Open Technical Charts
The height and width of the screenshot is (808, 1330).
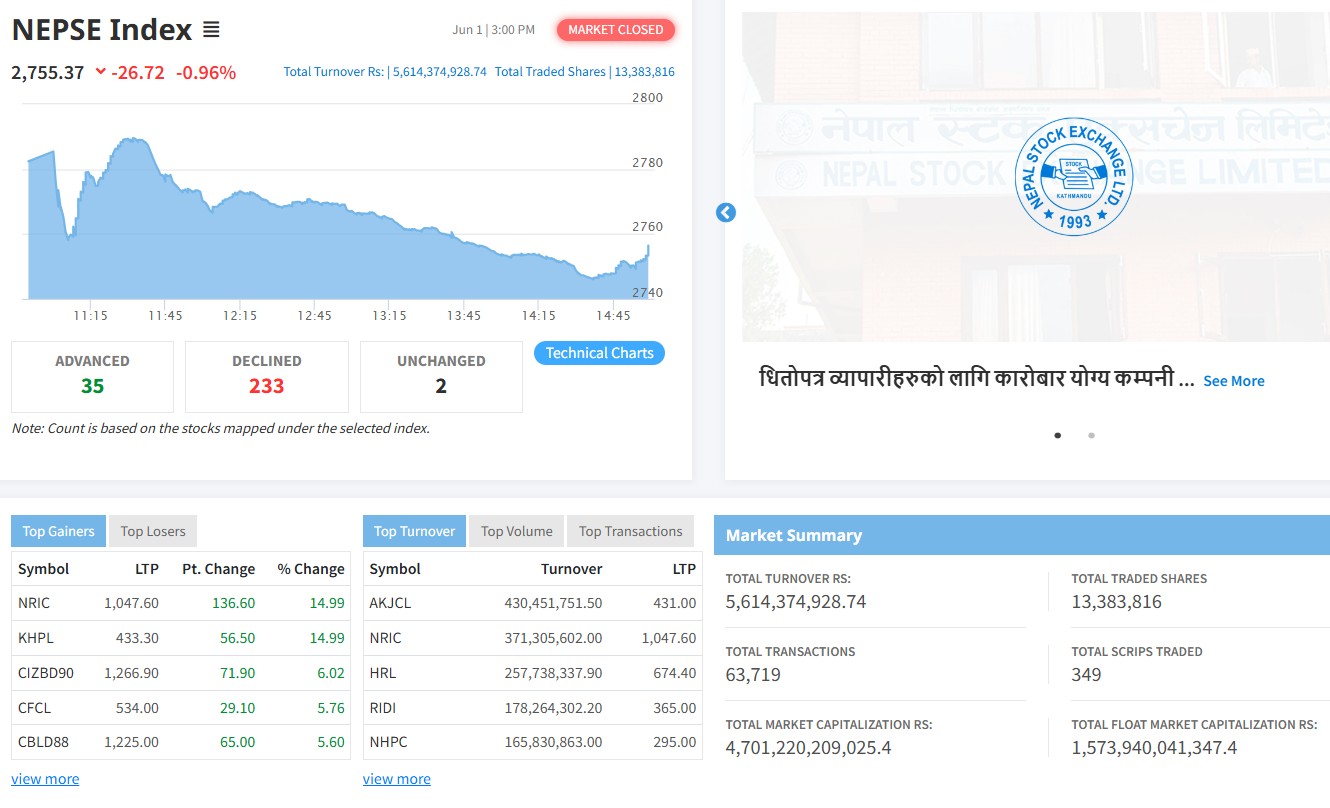(599, 353)
